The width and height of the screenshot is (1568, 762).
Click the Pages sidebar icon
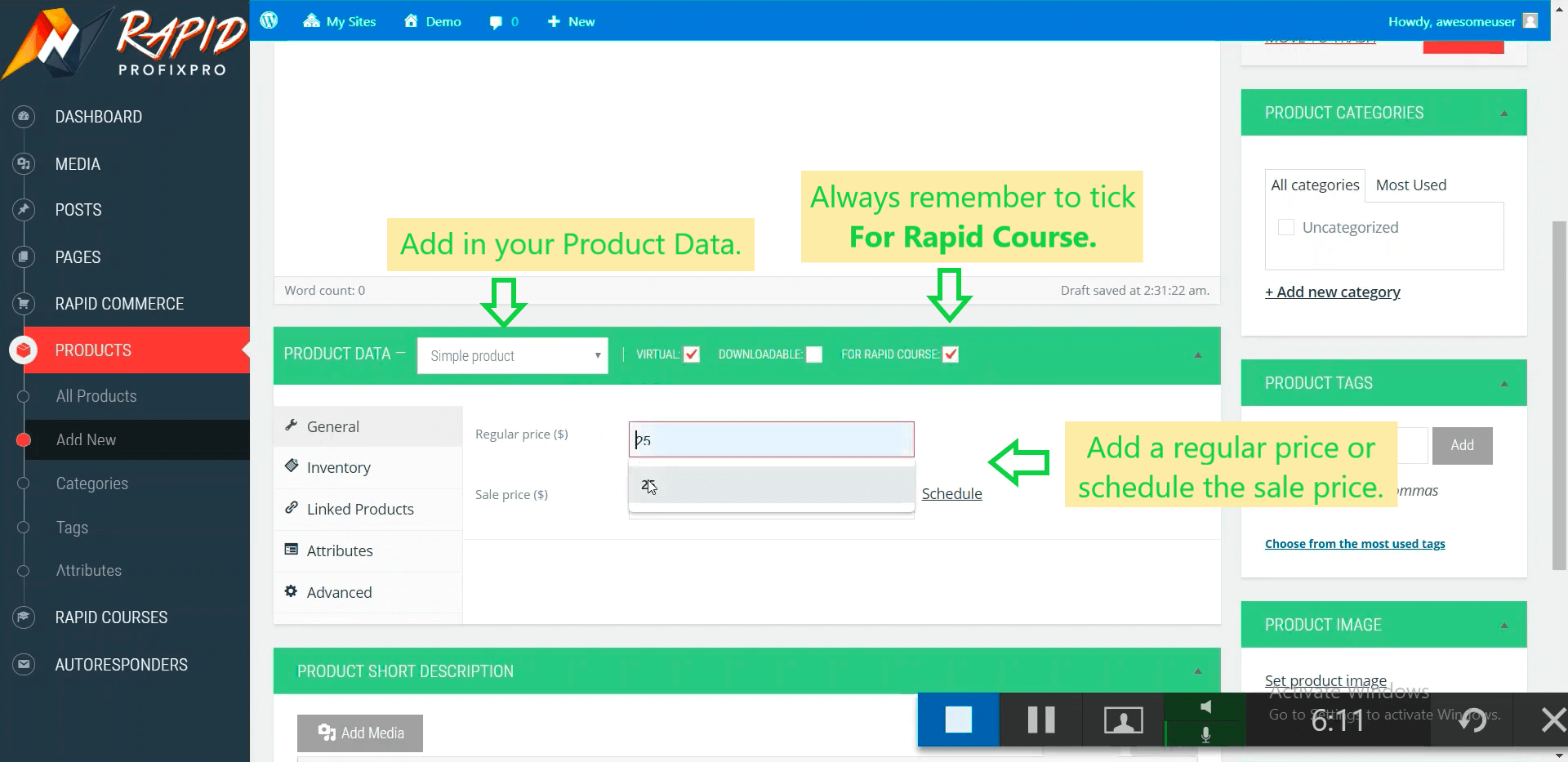(x=24, y=257)
